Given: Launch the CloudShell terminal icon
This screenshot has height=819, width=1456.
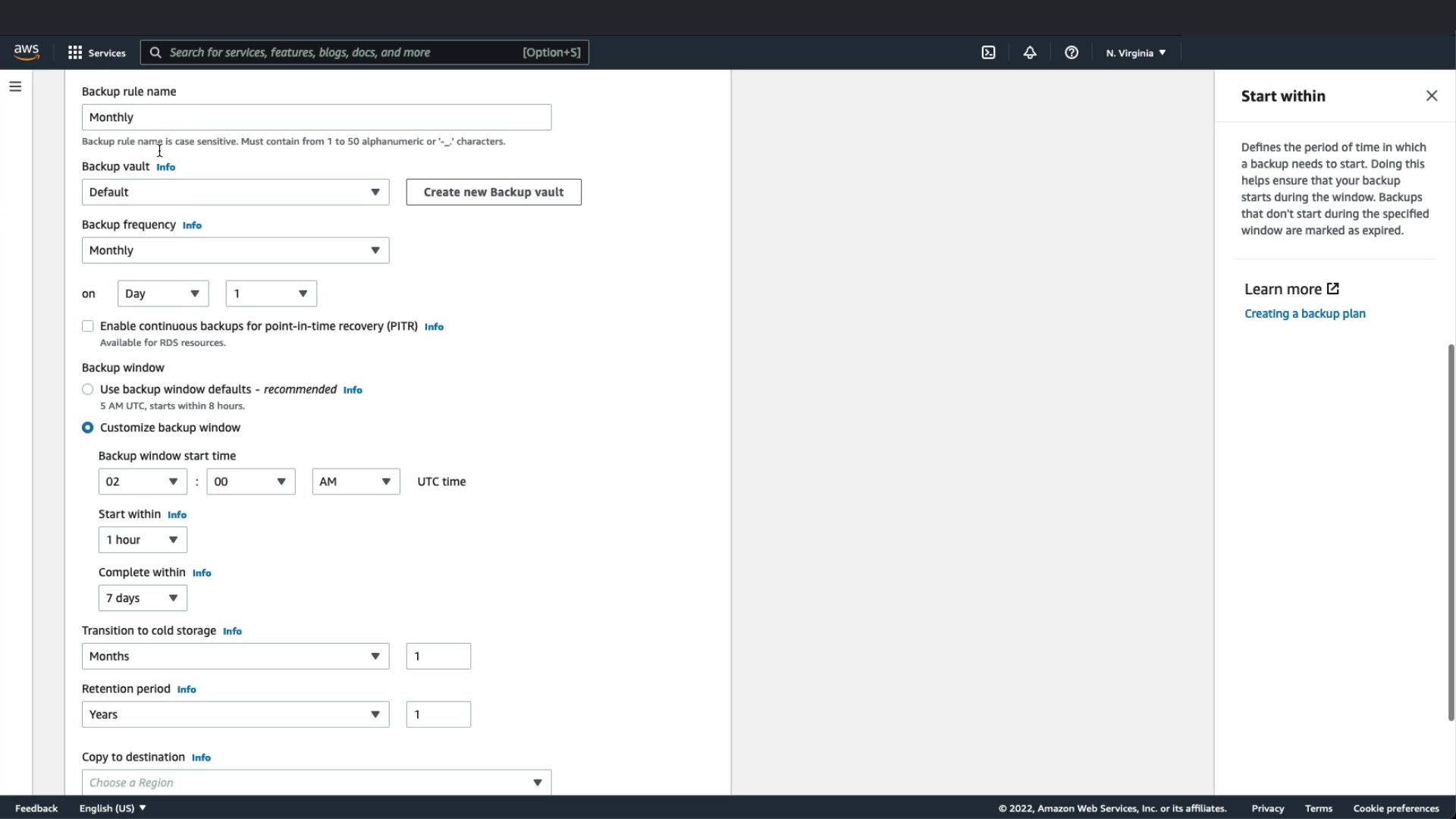Looking at the screenshot, I should coord(988,52).
